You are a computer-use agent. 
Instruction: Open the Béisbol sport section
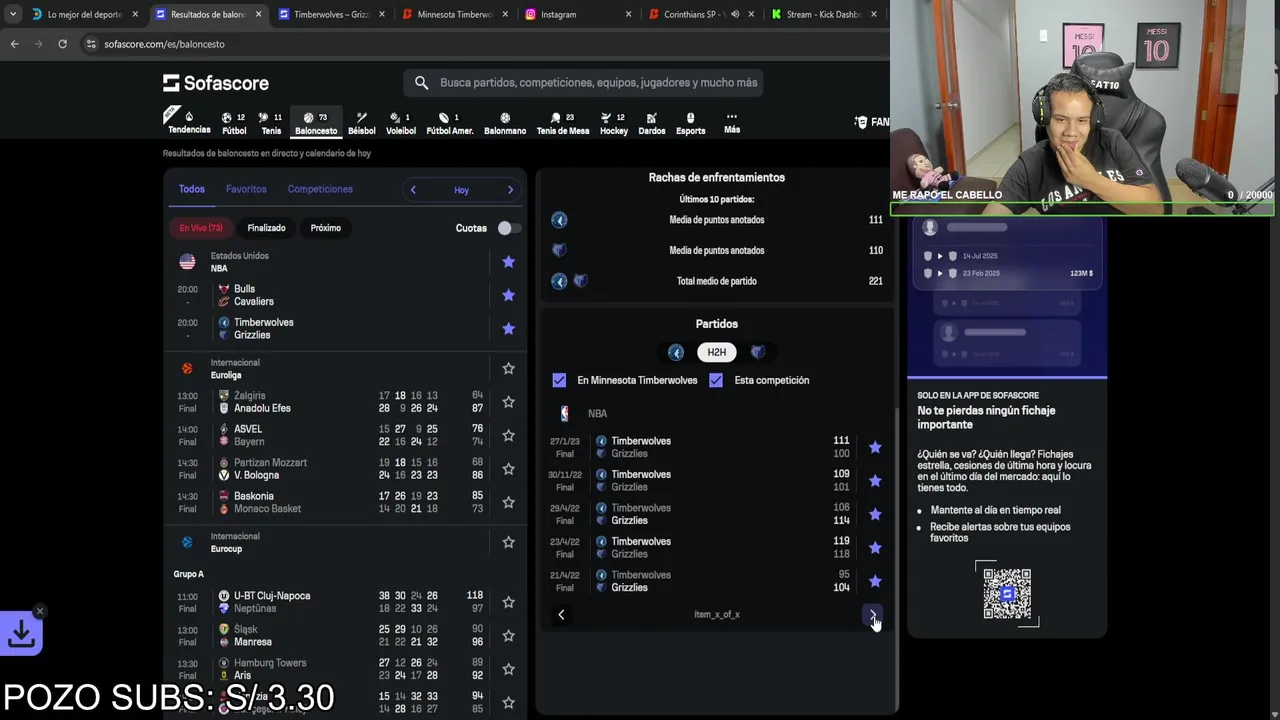tap(362, 123)
